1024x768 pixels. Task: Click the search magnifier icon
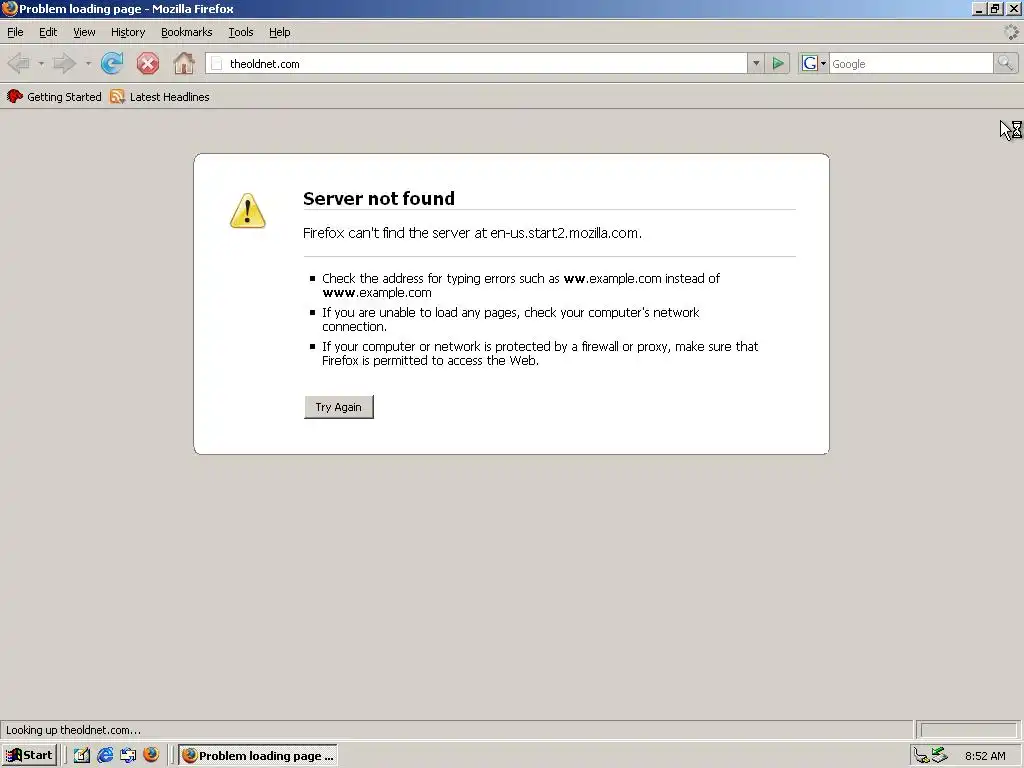pyautogui.click(x=1005, y=63)
